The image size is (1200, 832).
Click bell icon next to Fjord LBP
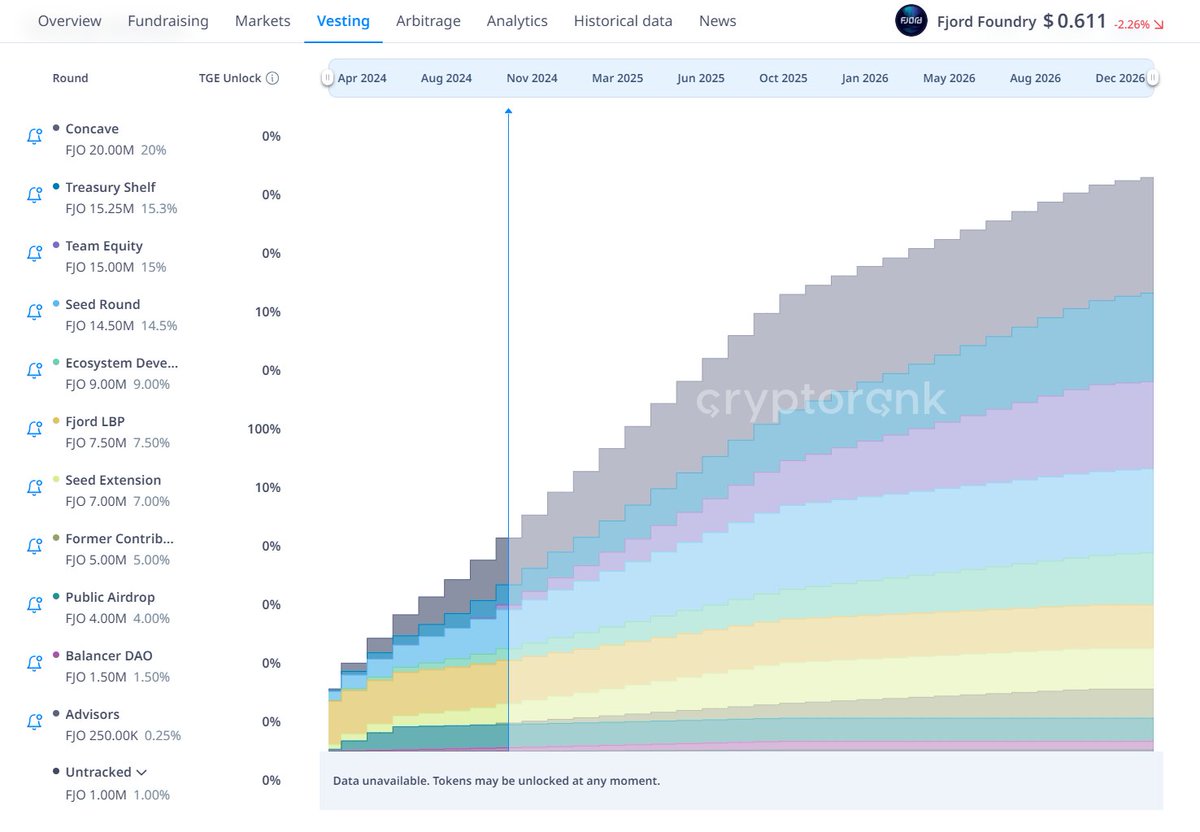click(34, 429)
